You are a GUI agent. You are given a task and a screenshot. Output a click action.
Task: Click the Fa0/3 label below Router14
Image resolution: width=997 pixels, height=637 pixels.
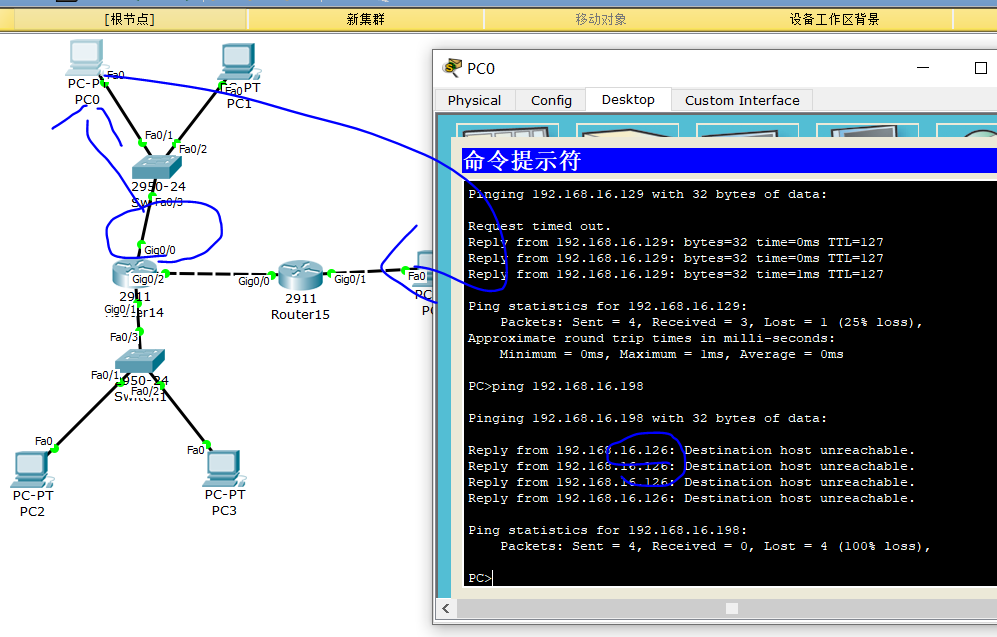pos(124,337)
